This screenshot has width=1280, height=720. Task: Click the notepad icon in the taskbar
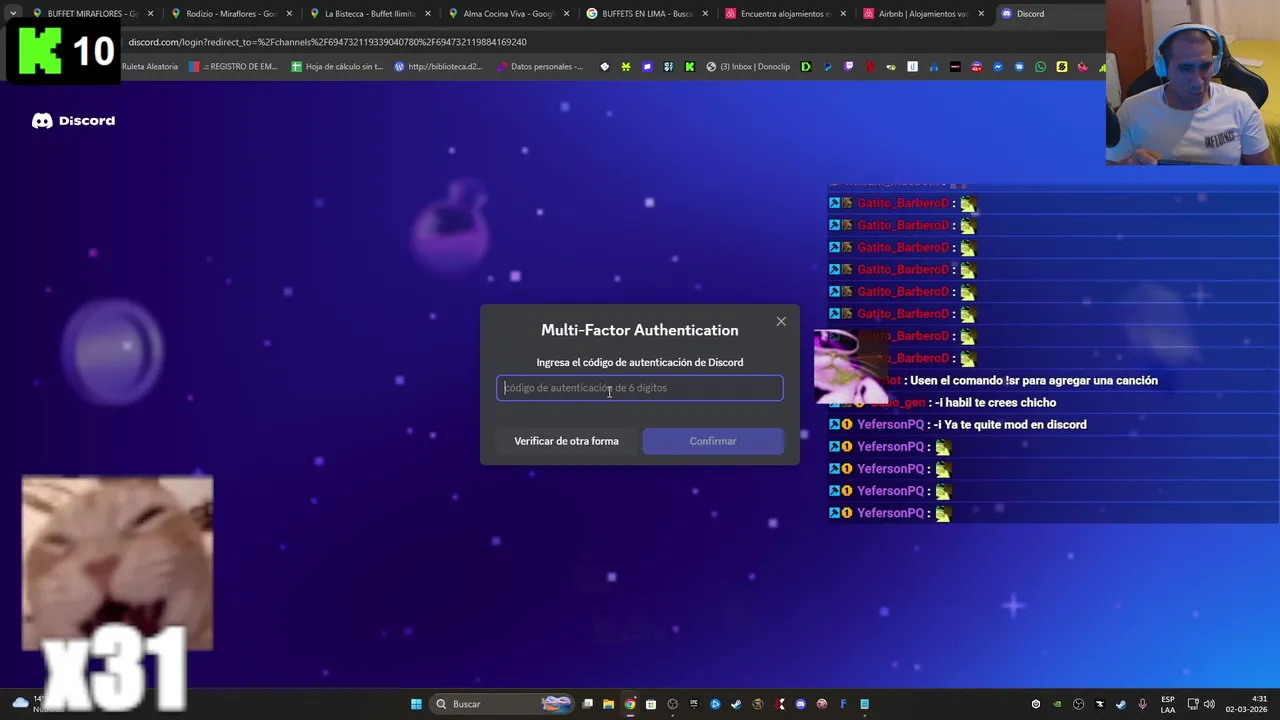click(864, 704)
